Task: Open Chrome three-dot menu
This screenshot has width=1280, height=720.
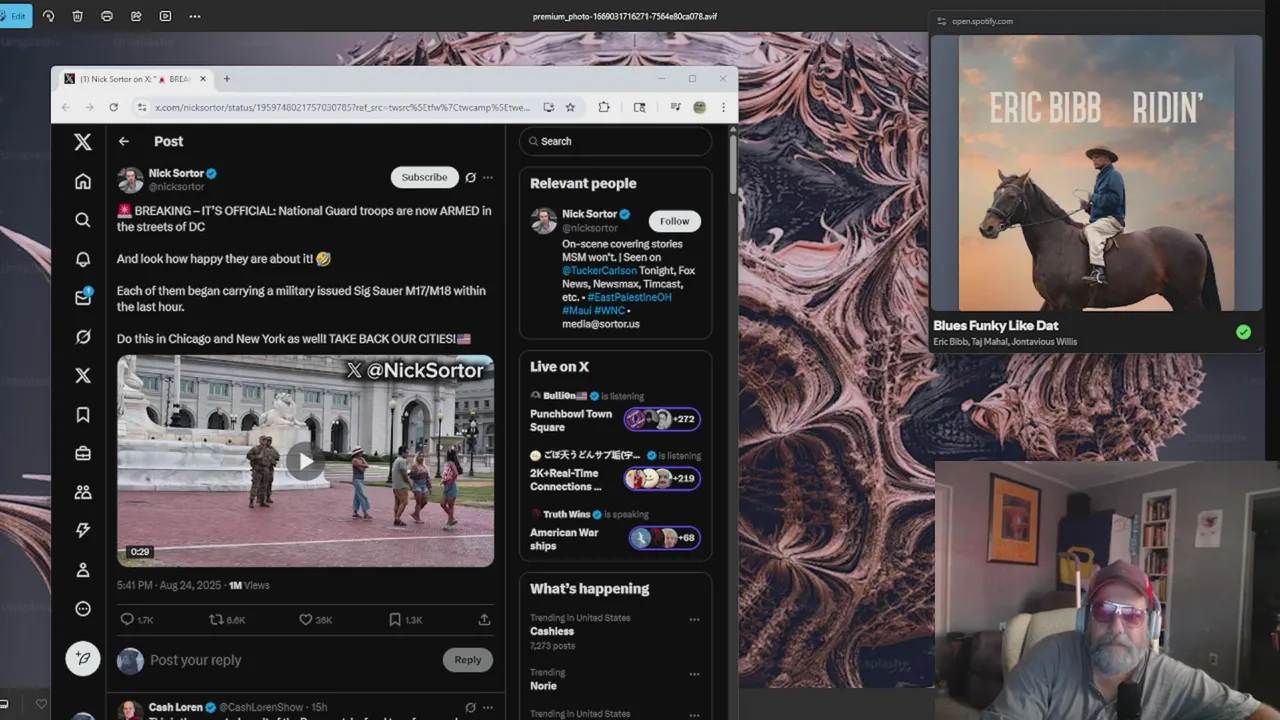Action: point(723,107)
